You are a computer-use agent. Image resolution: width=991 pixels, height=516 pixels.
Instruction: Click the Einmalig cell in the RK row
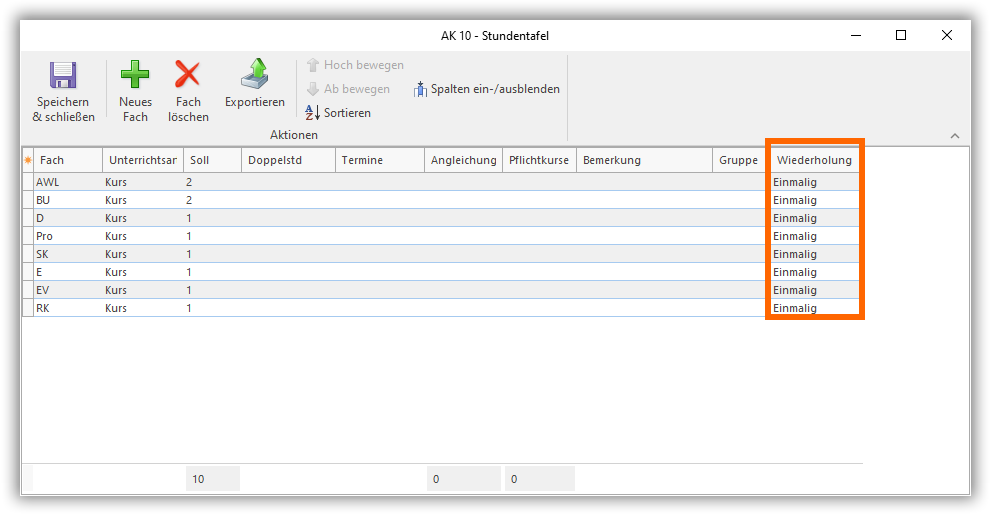(813, 308)
